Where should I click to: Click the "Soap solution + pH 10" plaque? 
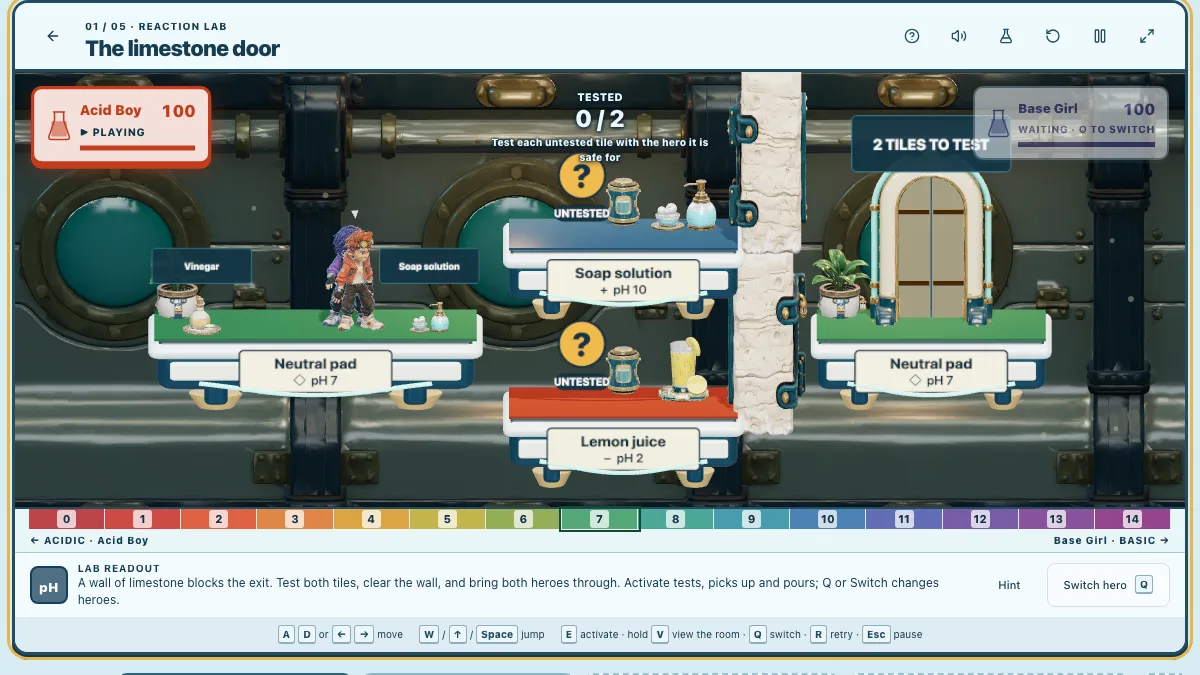[x=623, y=281]
